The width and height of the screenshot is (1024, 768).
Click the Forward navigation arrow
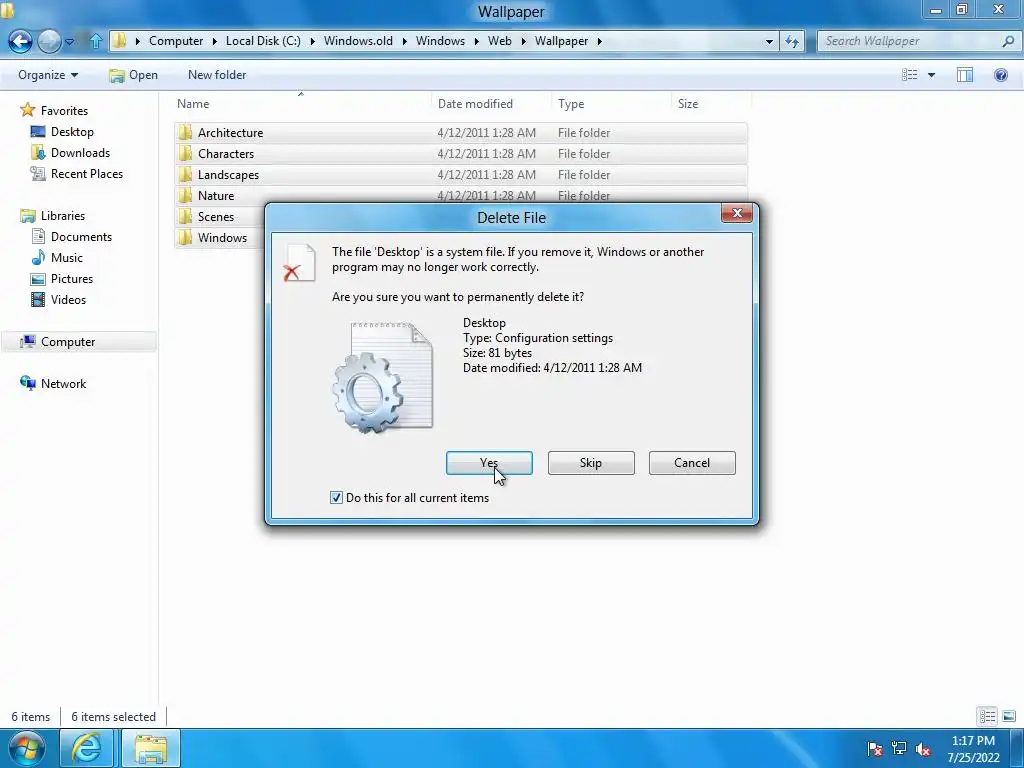49,41
